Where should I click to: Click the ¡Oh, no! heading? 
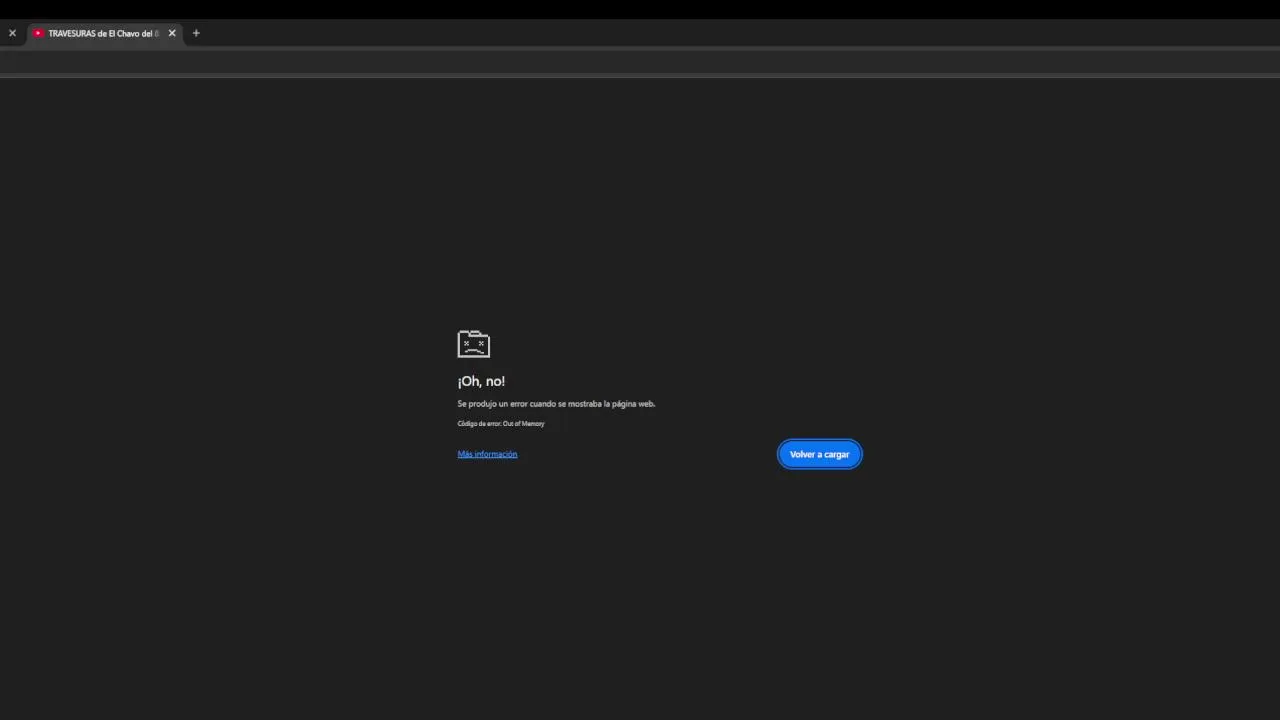coord(481,381)
